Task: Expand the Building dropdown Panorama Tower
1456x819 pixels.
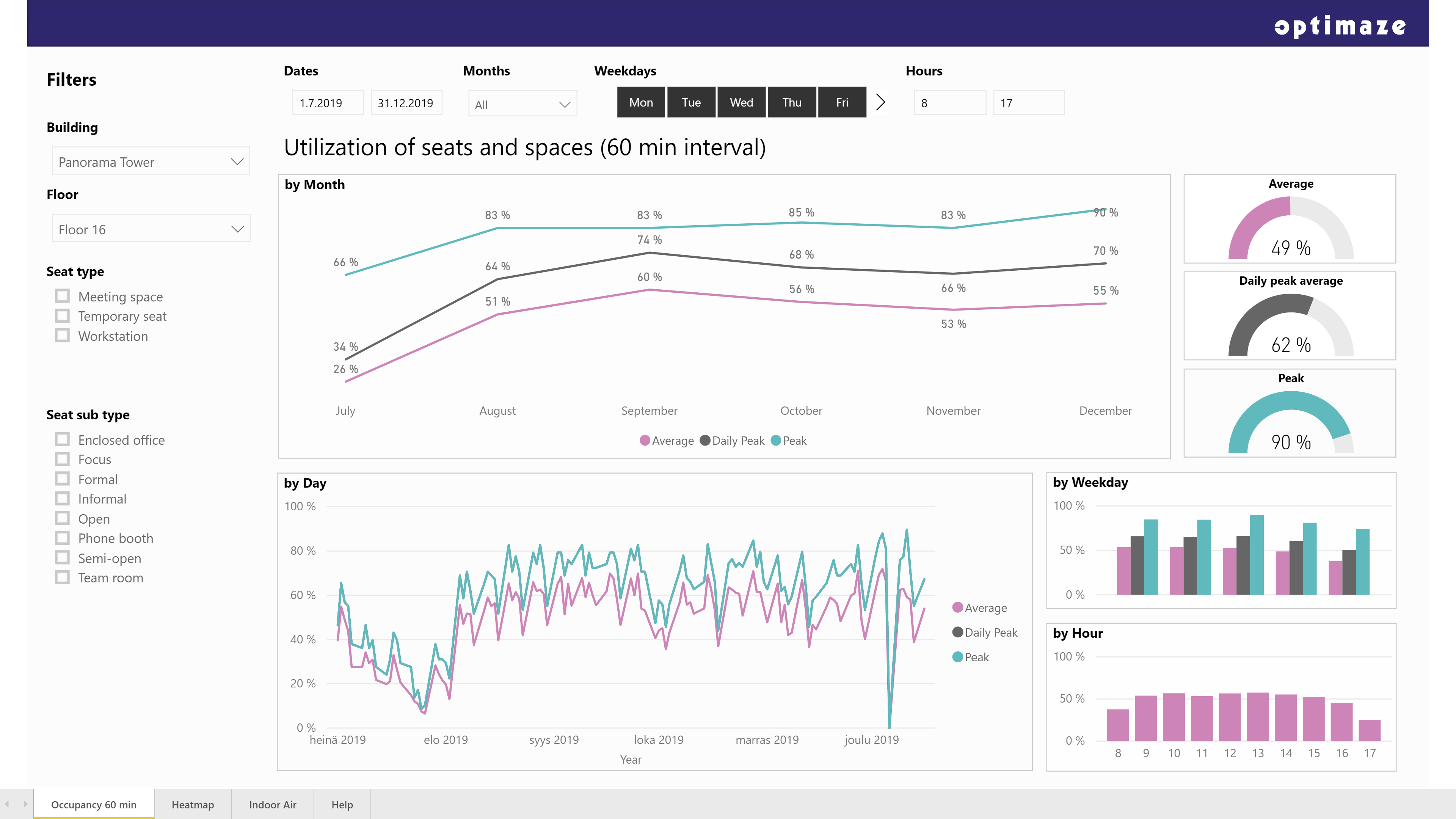Action: [151, 162]
